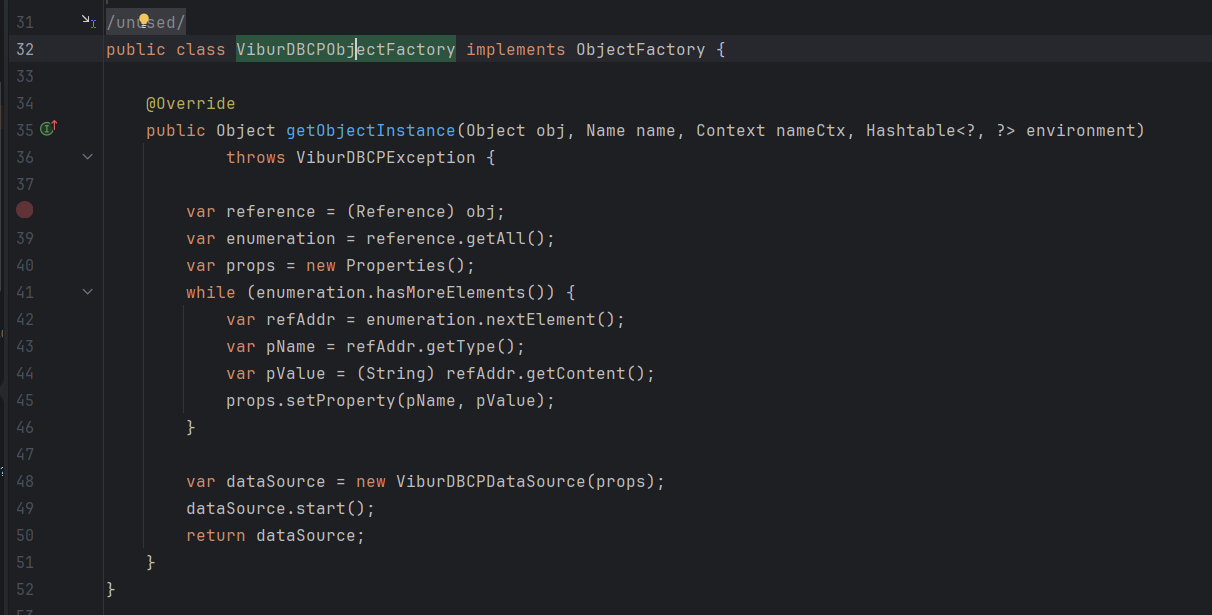The height and width of the screenshot is (615, 1212).
Task: Click the @Override annotation
Action: click(190, 103)
